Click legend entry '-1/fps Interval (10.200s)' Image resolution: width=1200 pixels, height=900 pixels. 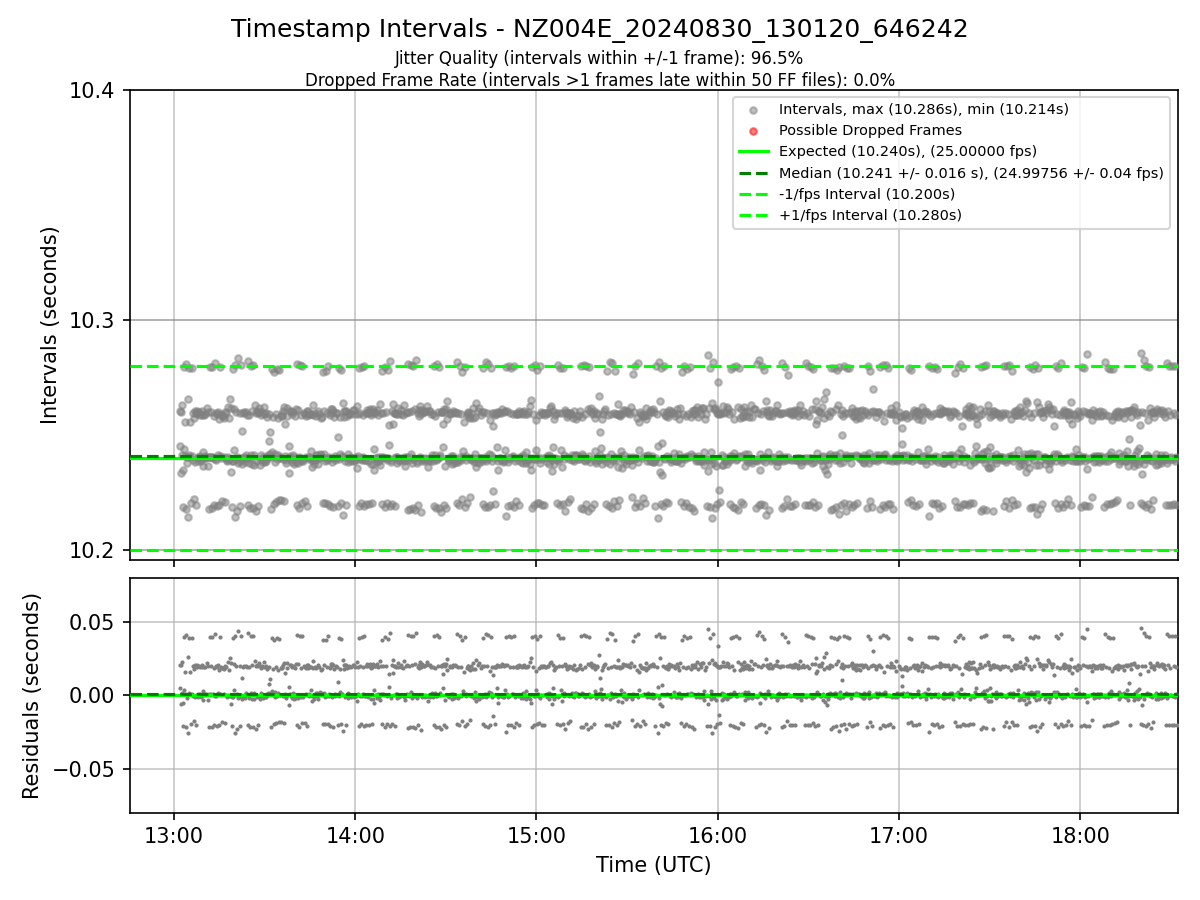[866, 193]
